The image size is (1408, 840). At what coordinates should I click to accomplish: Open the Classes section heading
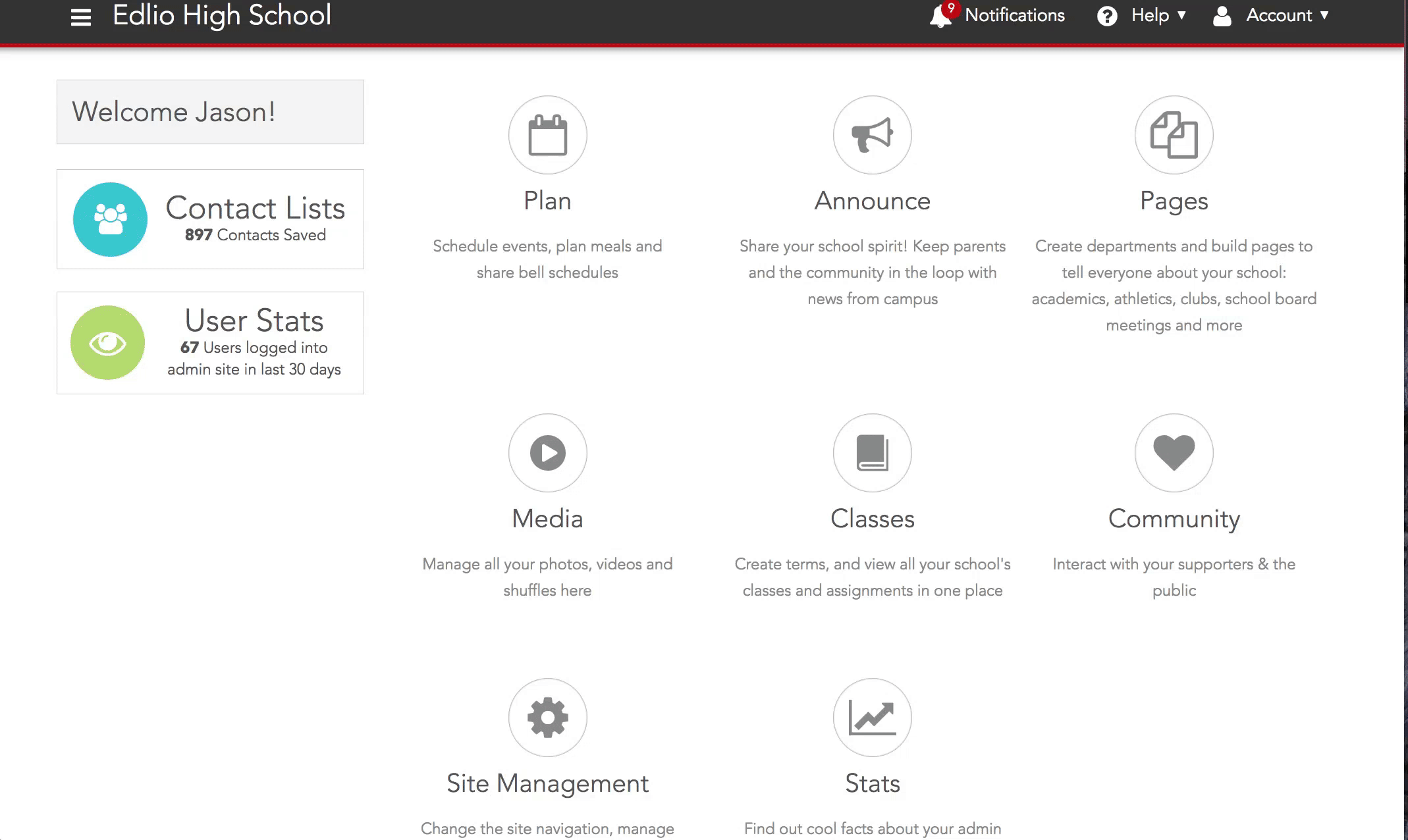point(872,519)
